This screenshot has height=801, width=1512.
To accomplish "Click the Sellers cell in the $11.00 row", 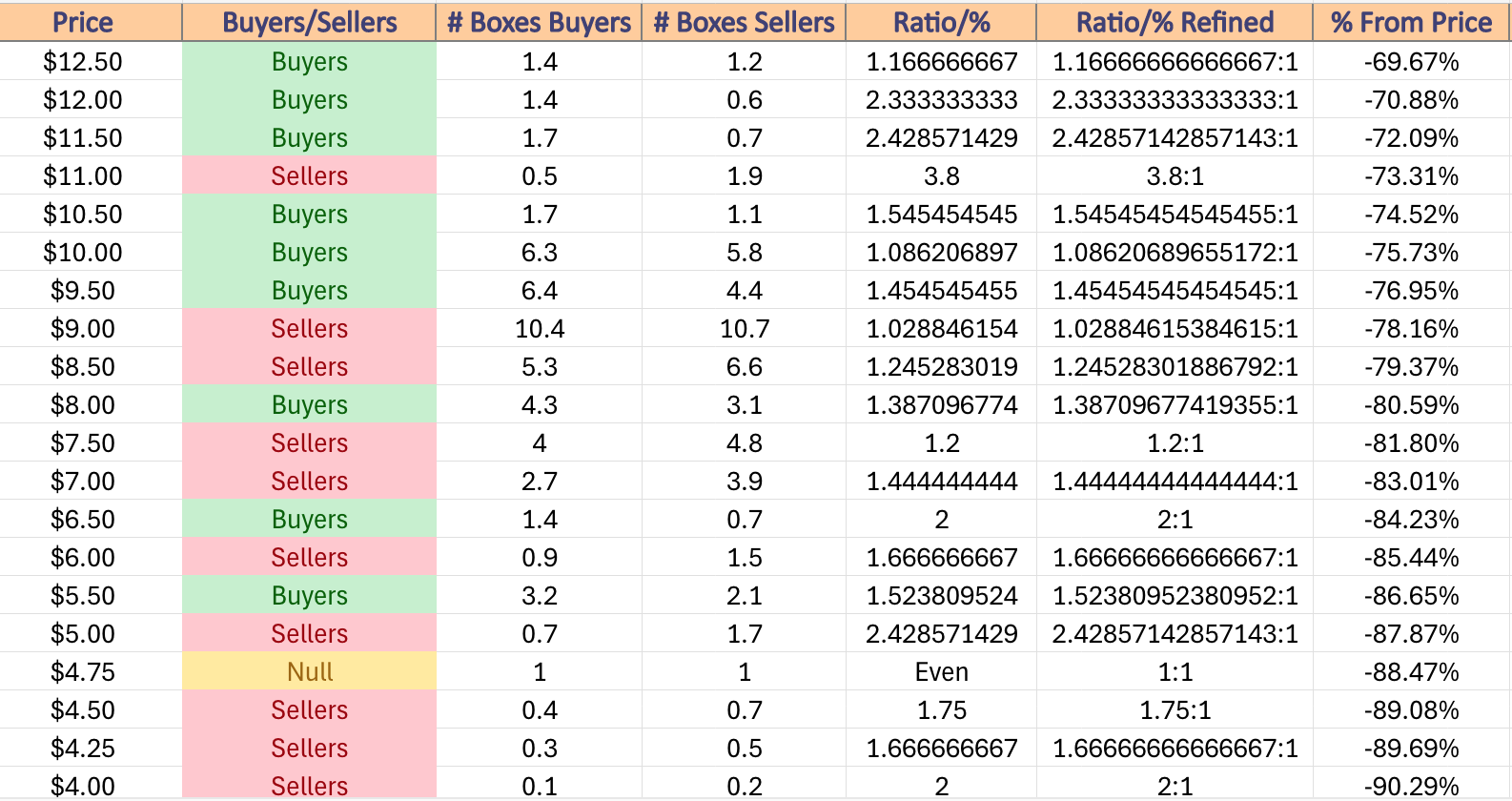I will tap(309, 175).
